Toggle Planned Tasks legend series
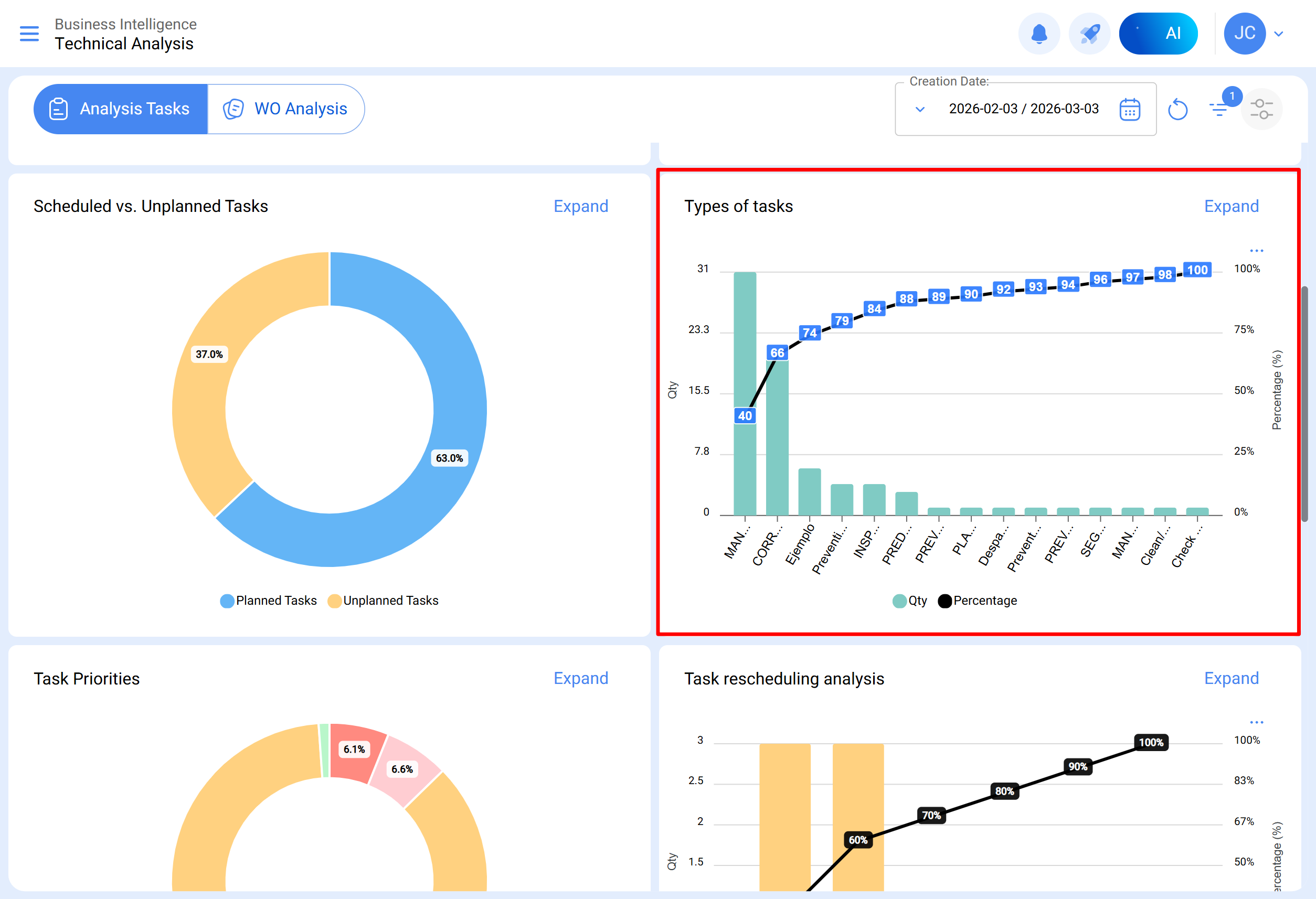The image size is (1316, 899). click(x=269, y=600)
